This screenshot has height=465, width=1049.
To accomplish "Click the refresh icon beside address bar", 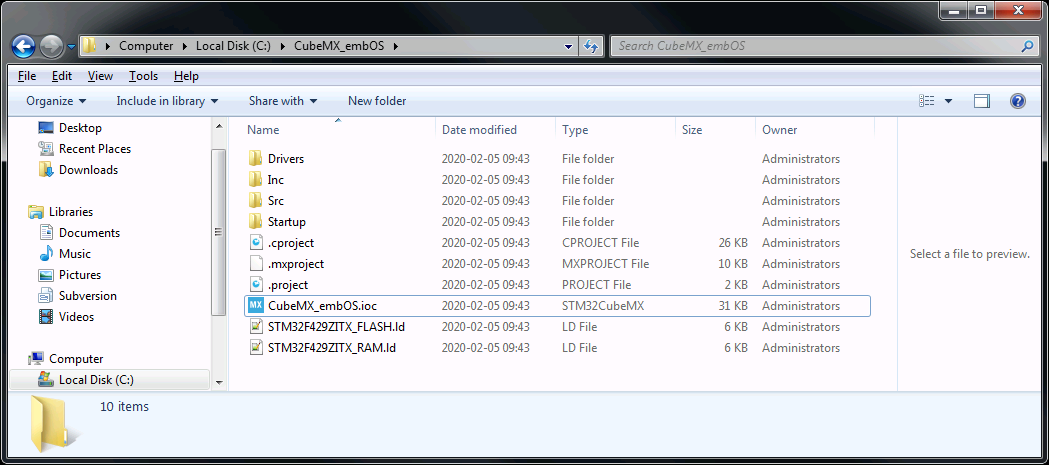I will pyautogui.click(x=590, y=46).
